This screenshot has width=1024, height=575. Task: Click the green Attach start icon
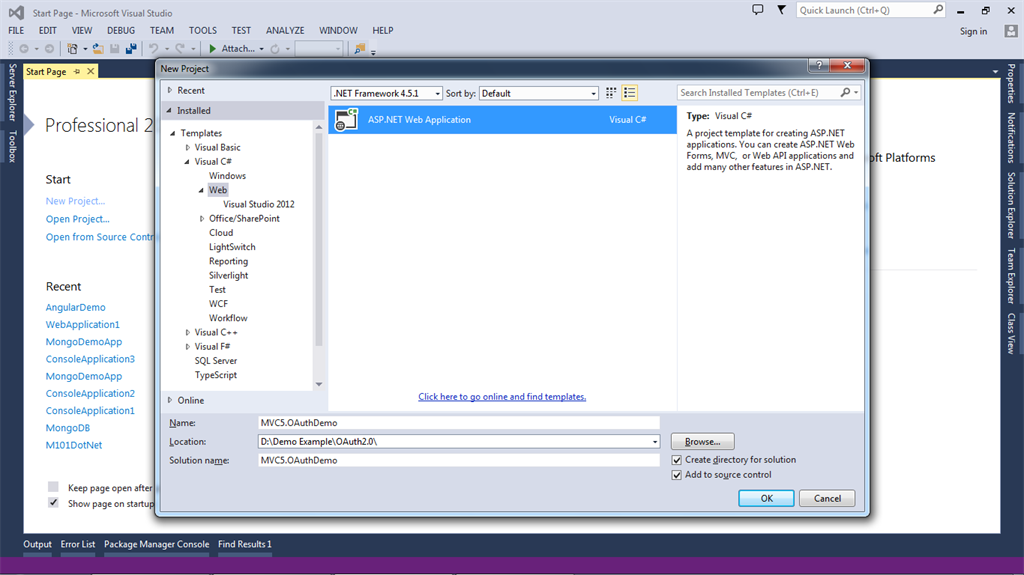tap(212, 48)
